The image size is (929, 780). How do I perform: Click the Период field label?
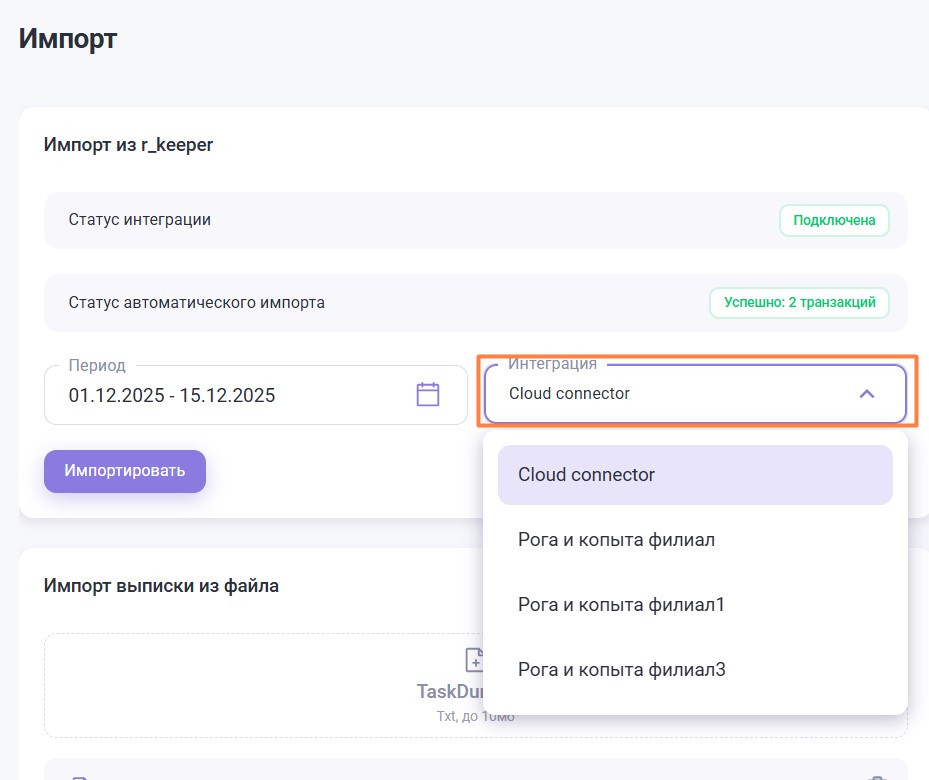97,366
